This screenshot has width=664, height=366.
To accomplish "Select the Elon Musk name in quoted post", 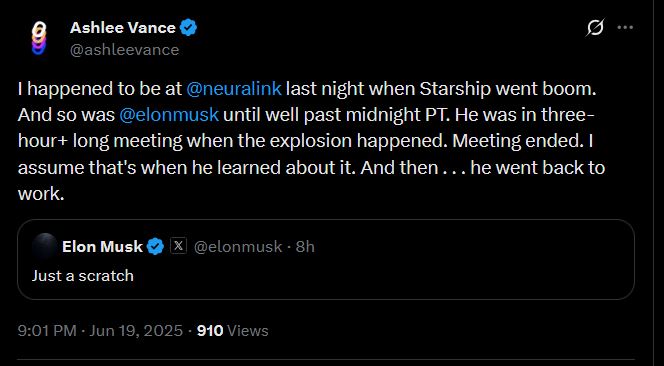I will [x=102, y=247].
